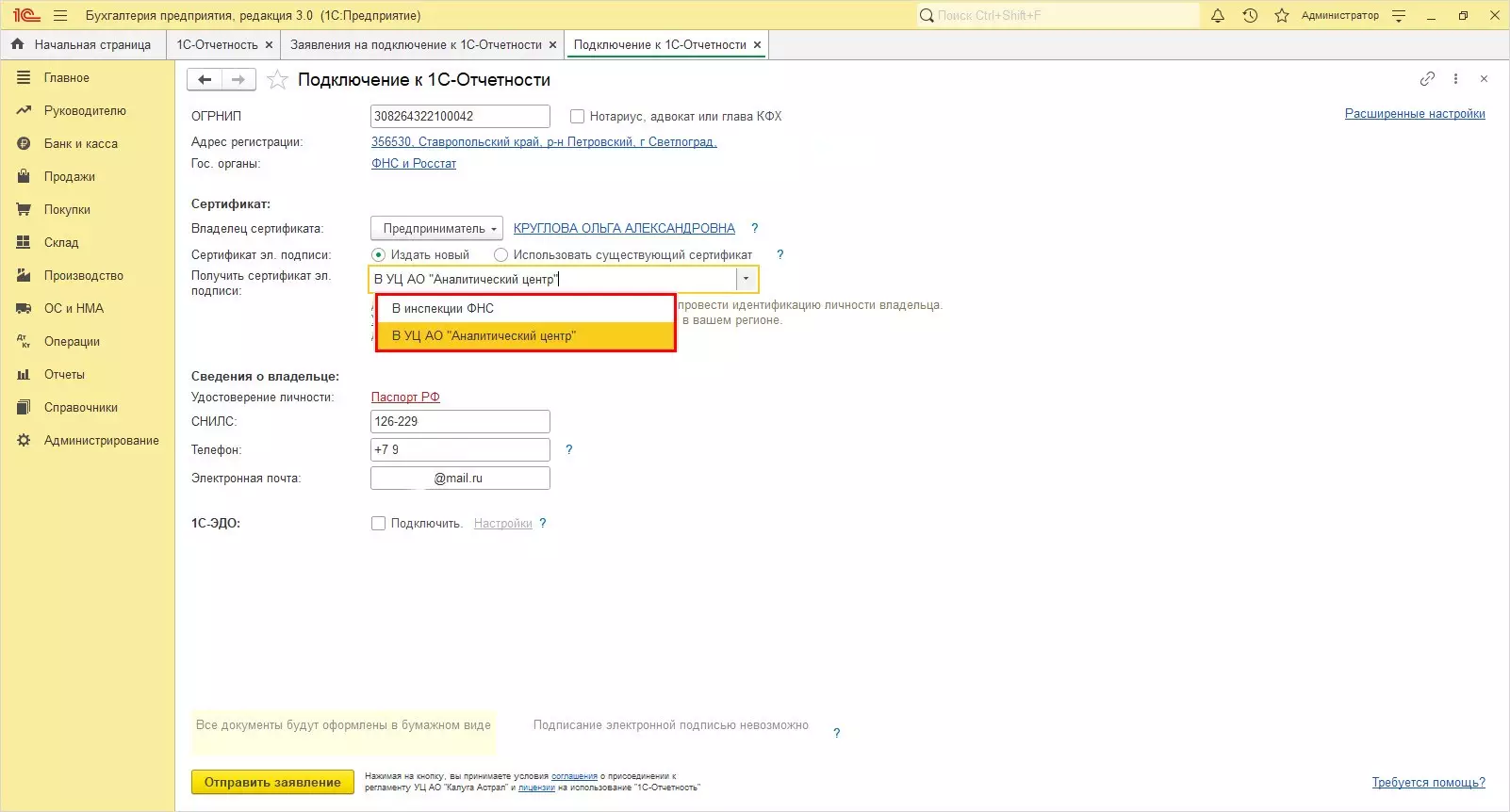Open help question mark near signing notice
Screen dimensions: 1510x812
[x=836, y=733]
